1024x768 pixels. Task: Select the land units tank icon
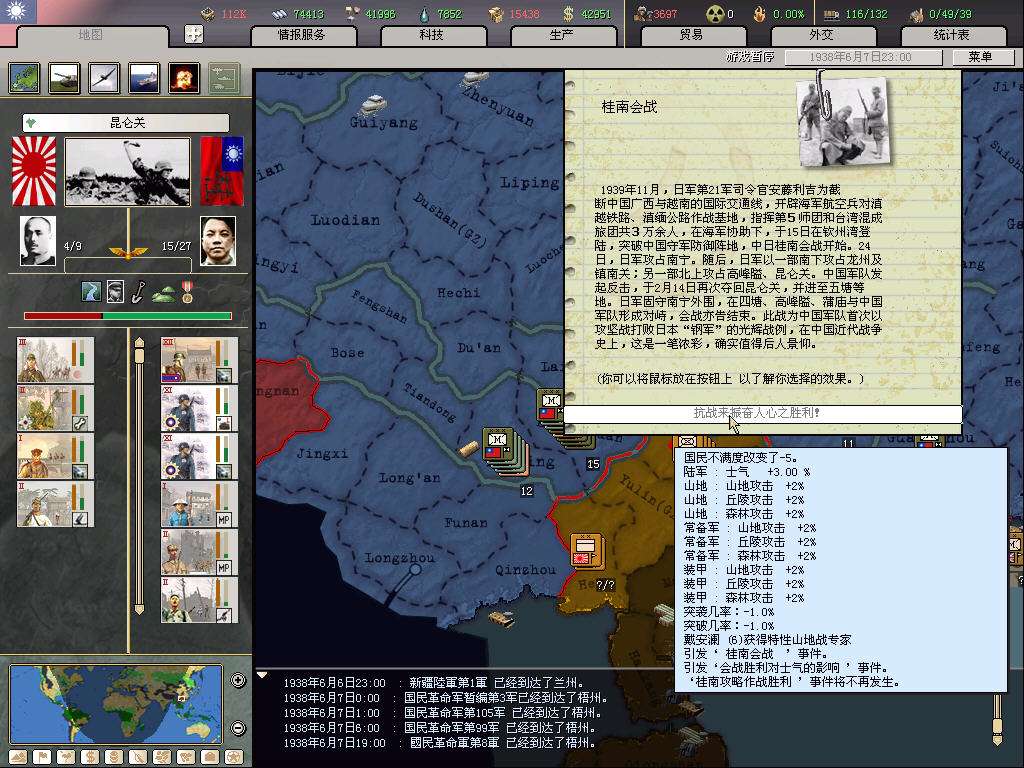click(64, 78)
